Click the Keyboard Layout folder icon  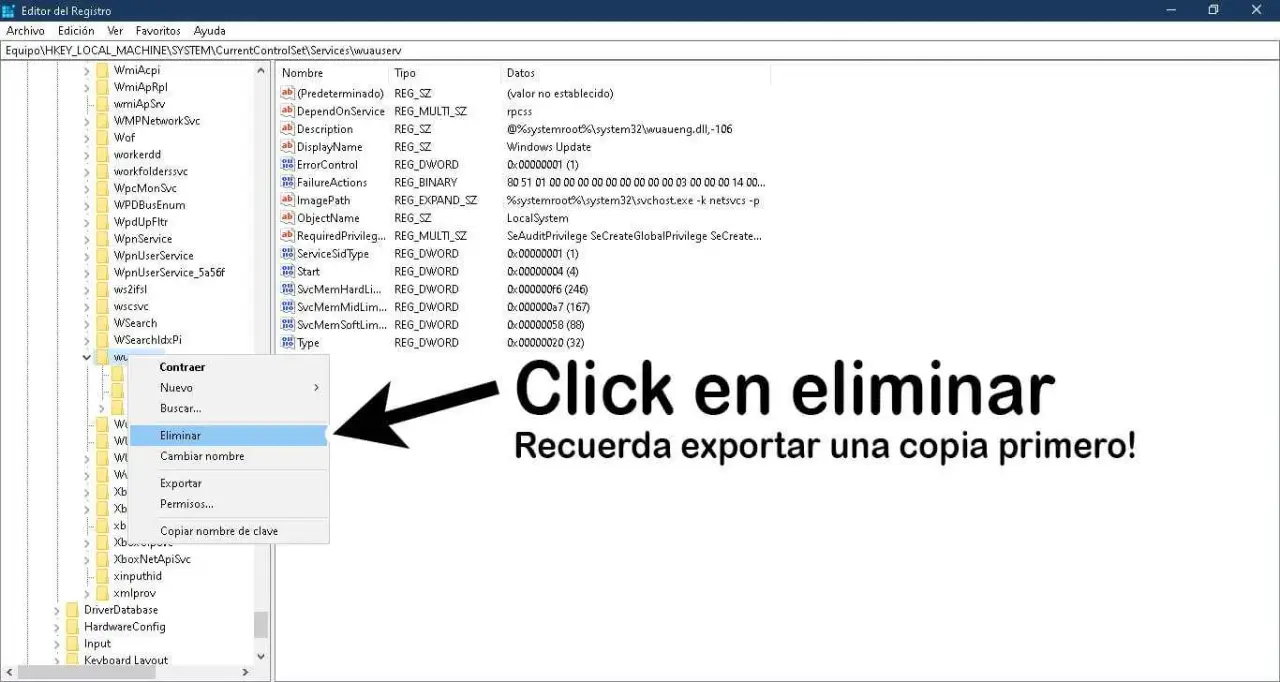pyautogui.click(x=72, y=660)
